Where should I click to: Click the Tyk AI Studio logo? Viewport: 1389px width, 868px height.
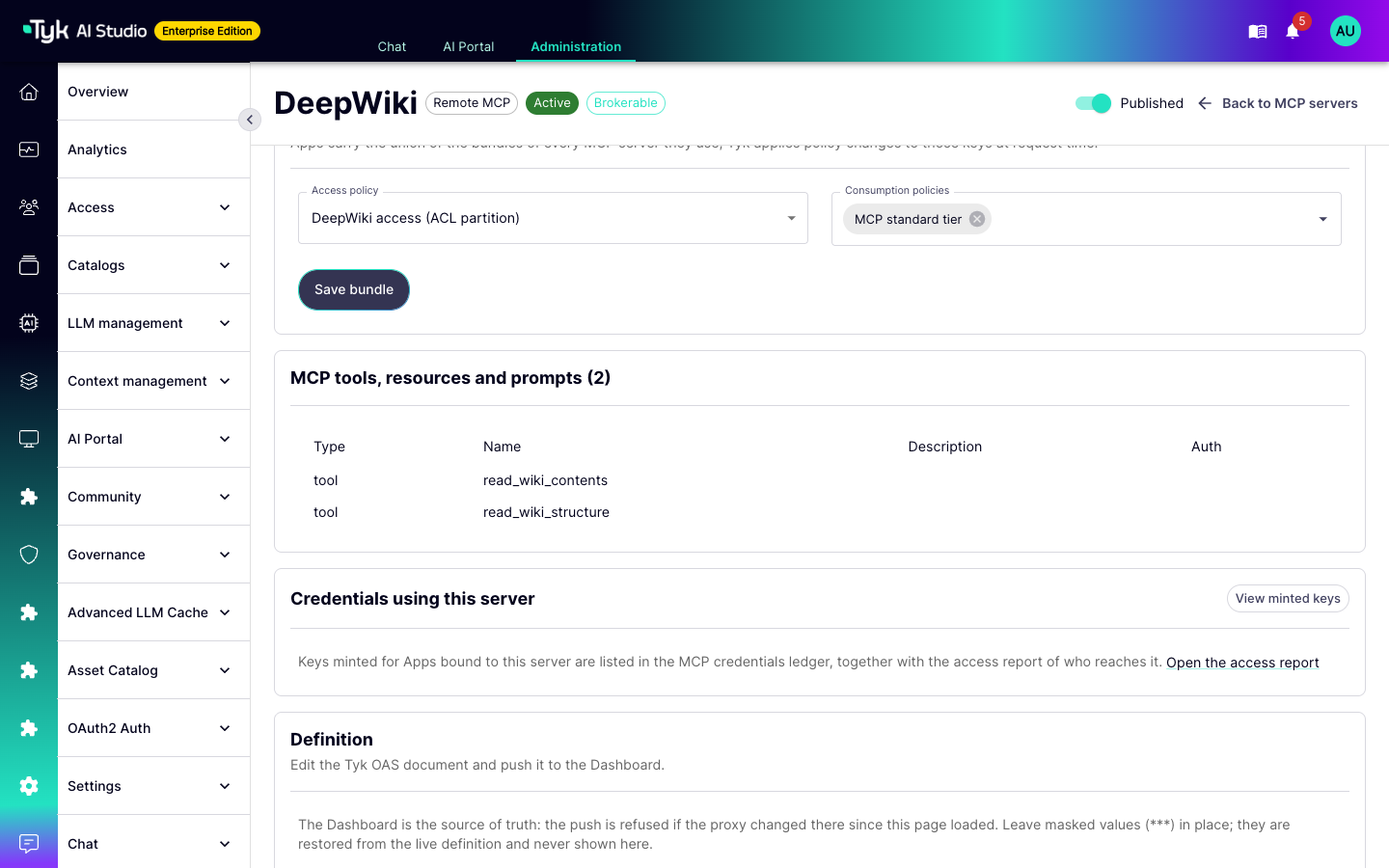[x=85, y=31]
